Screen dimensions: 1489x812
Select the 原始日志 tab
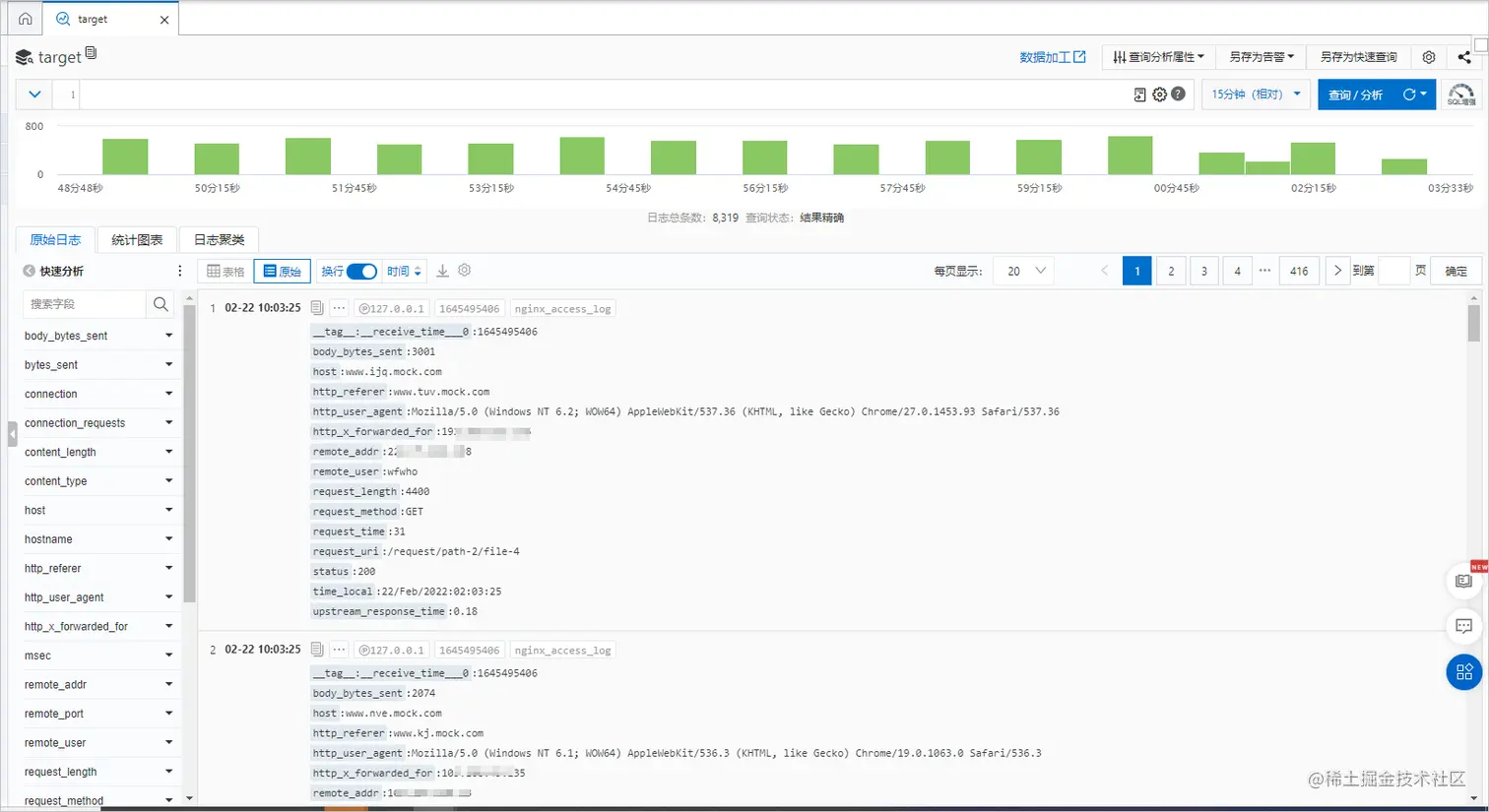(55, 239)
